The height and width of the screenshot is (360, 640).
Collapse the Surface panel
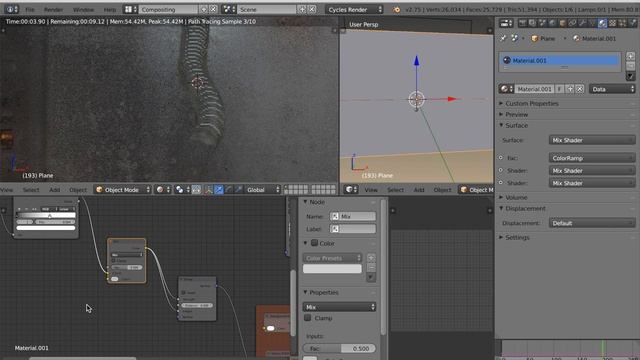click(x=516, y=126)
